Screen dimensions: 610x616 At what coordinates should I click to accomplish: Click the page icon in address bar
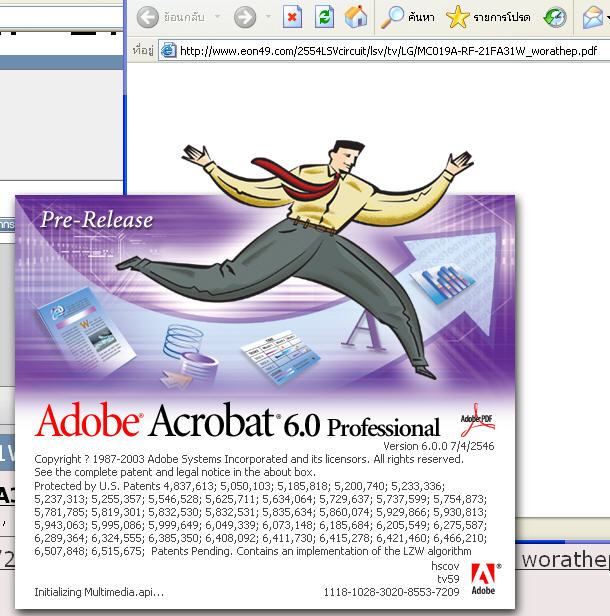169,51
